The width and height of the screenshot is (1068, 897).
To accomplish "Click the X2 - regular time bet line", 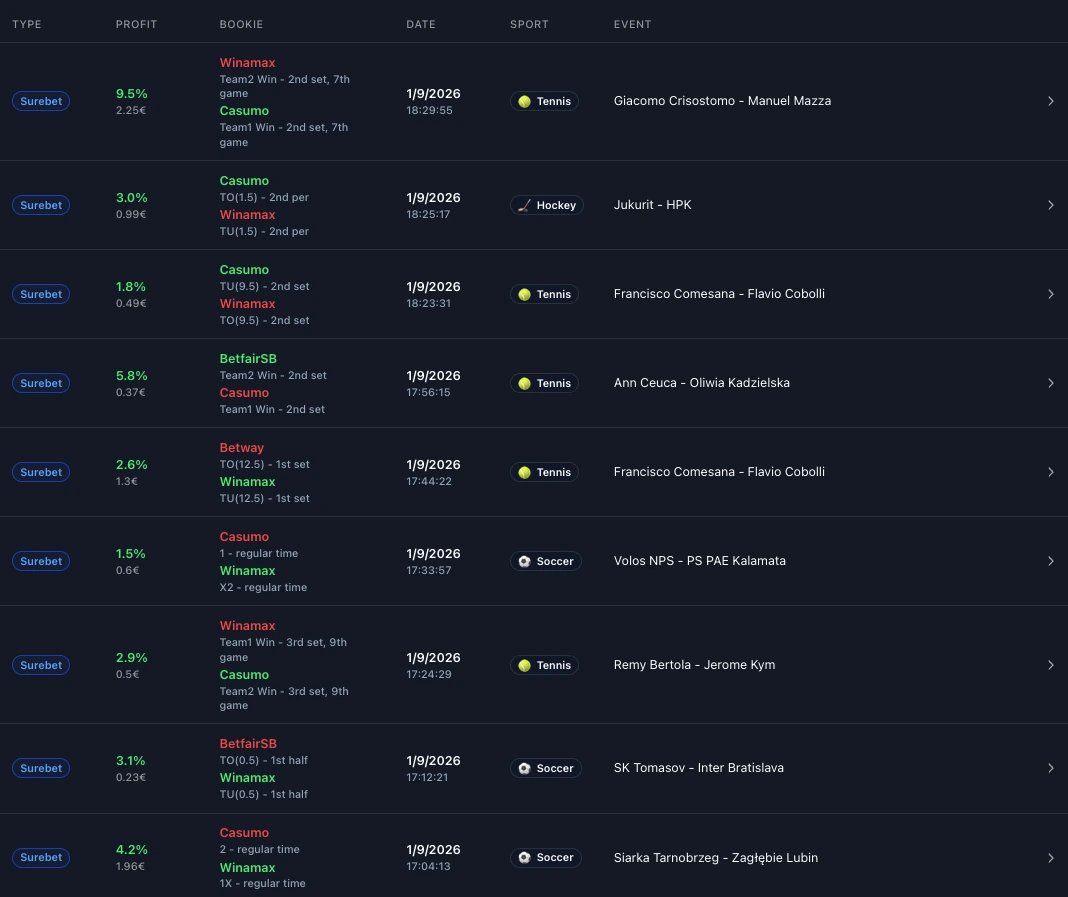I will coord(263,587).
